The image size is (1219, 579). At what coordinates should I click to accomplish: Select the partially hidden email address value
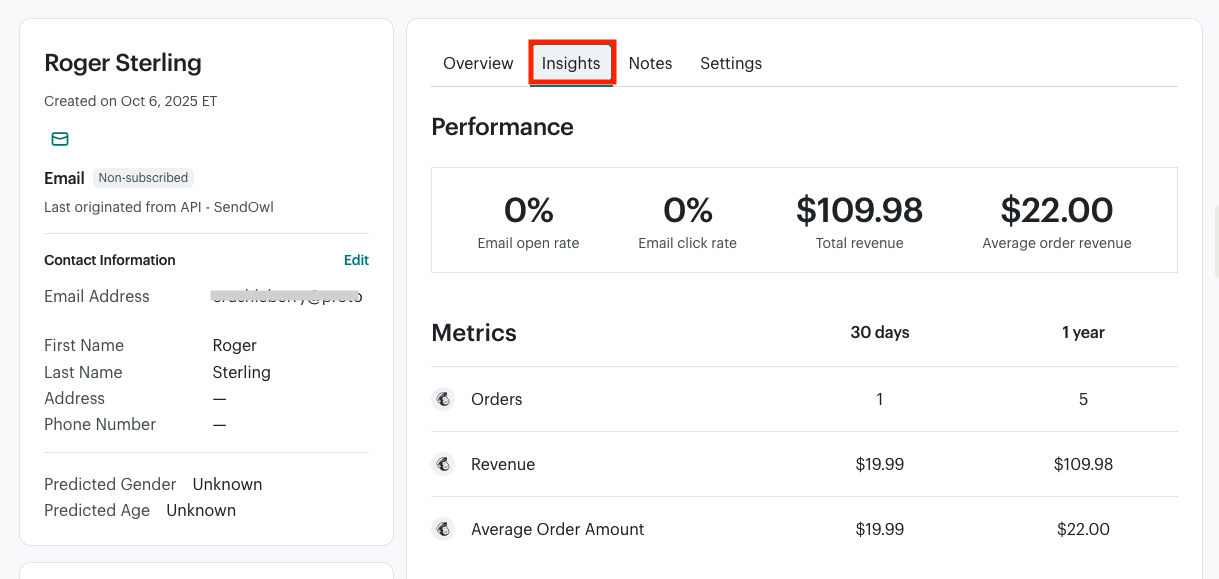pos(287,296)
